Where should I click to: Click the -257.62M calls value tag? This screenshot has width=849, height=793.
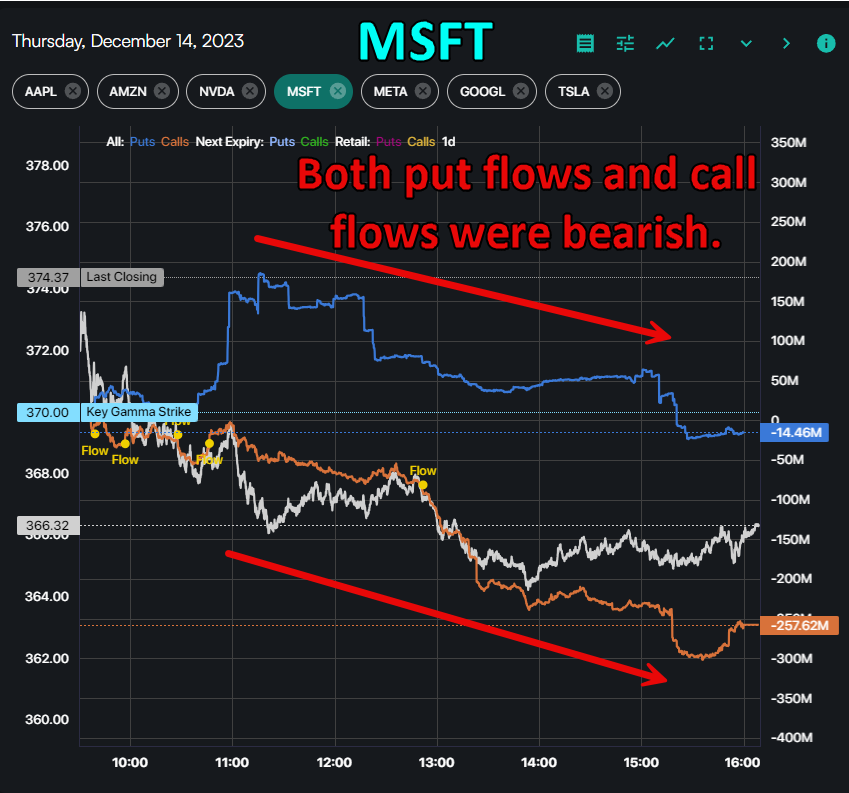(800, 625)
